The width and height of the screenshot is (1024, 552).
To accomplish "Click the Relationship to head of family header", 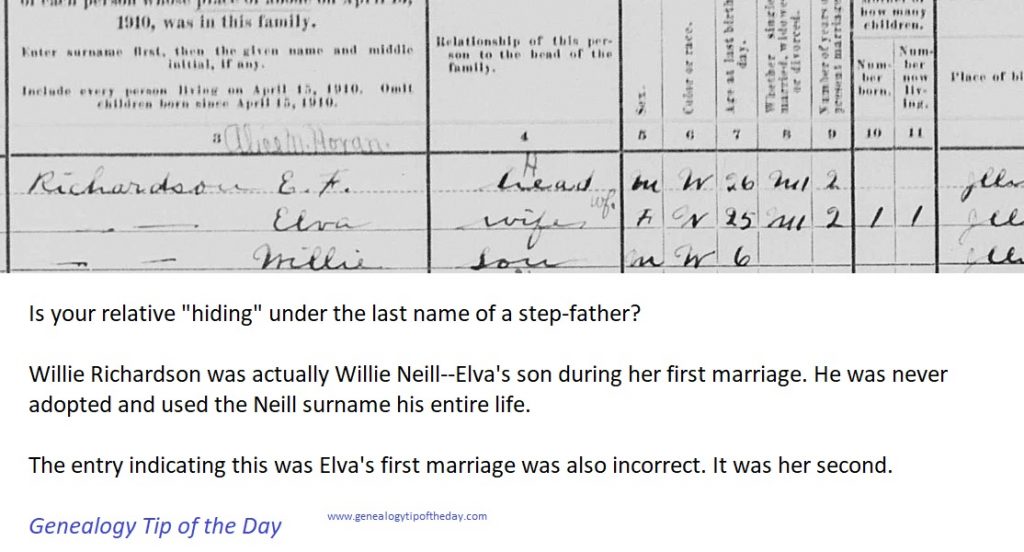I will tap(526, 54).
